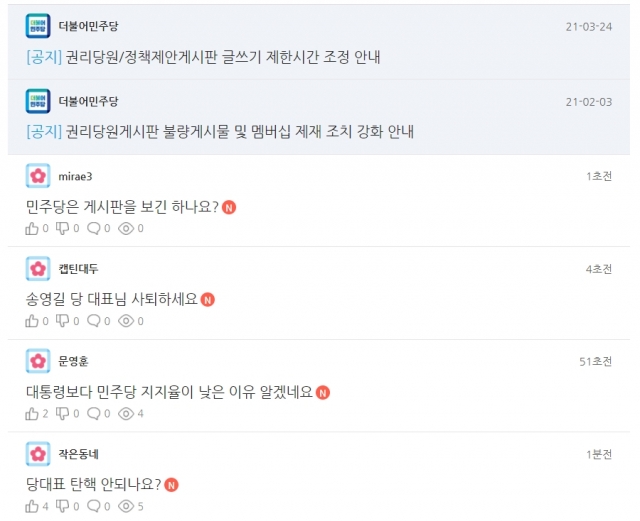The height and width of the screenshot is (521, 640).
Task: Click the eye views icon on 캡틴대두's post
Action: tap(126, 321)
